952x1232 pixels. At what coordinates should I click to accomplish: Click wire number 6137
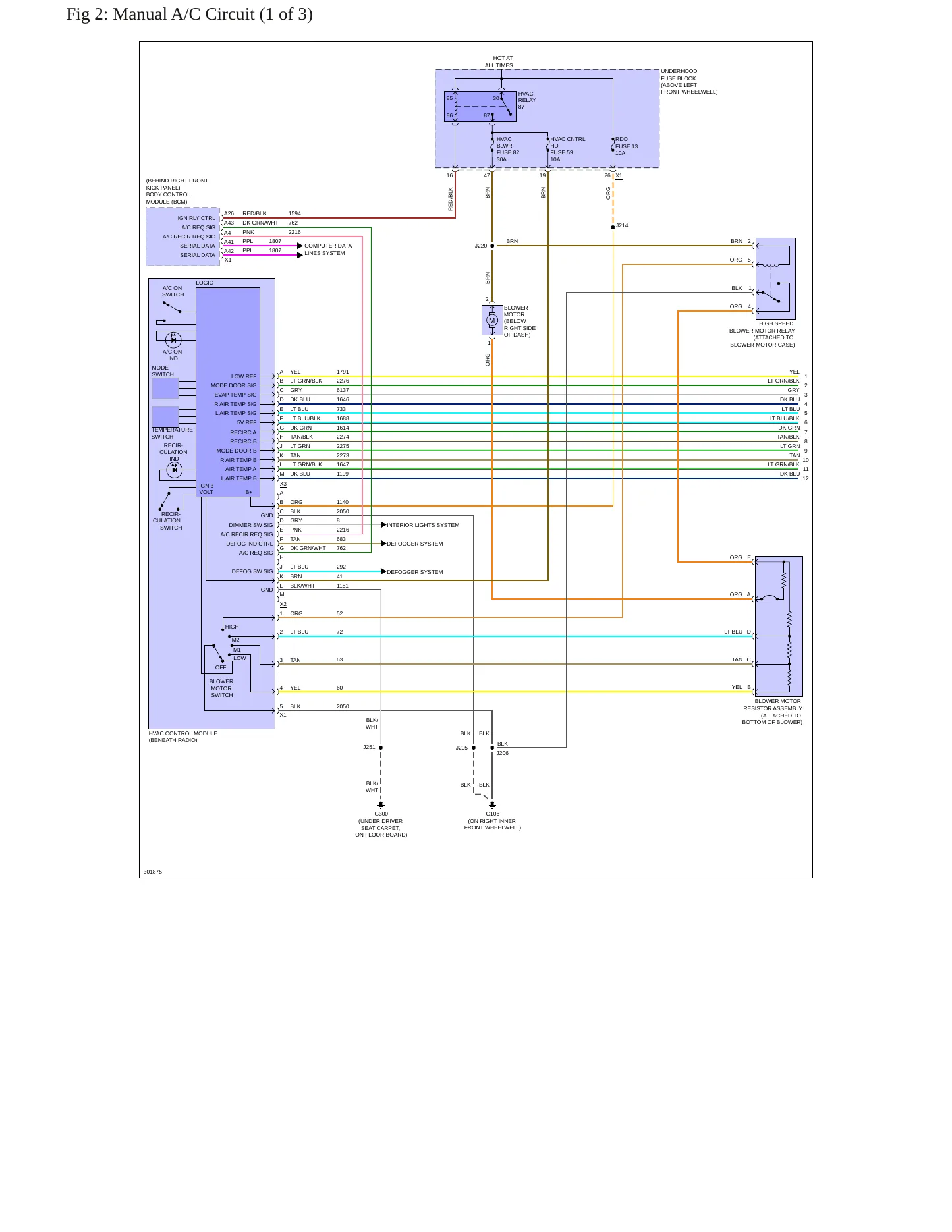click(x=343, y=390)
